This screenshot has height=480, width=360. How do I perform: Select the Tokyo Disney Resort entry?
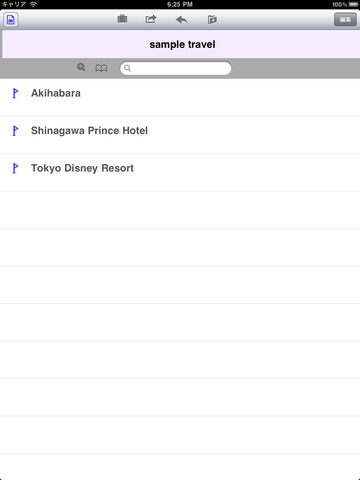click(180, 172)
